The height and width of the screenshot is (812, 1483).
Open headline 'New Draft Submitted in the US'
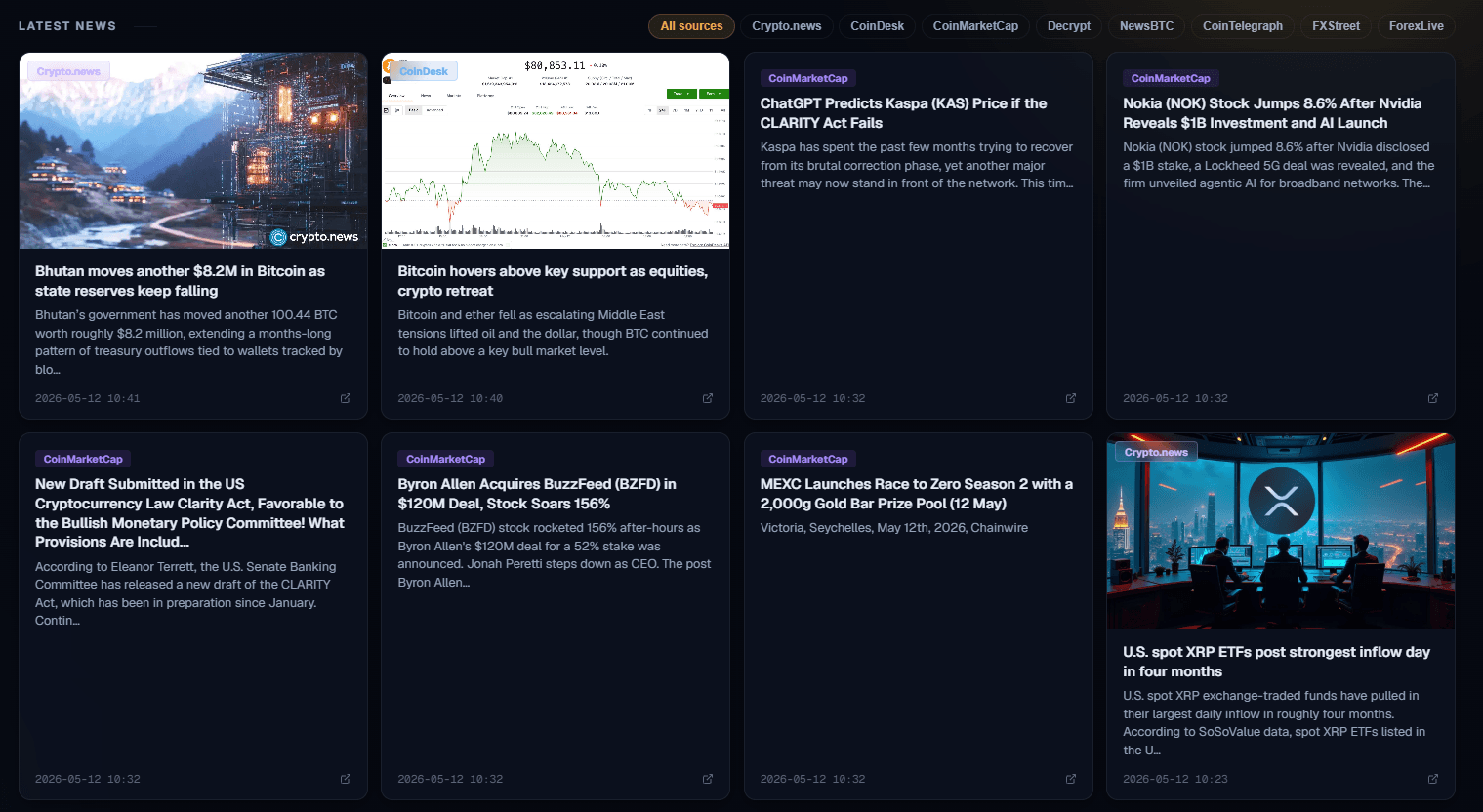[189, 512]
